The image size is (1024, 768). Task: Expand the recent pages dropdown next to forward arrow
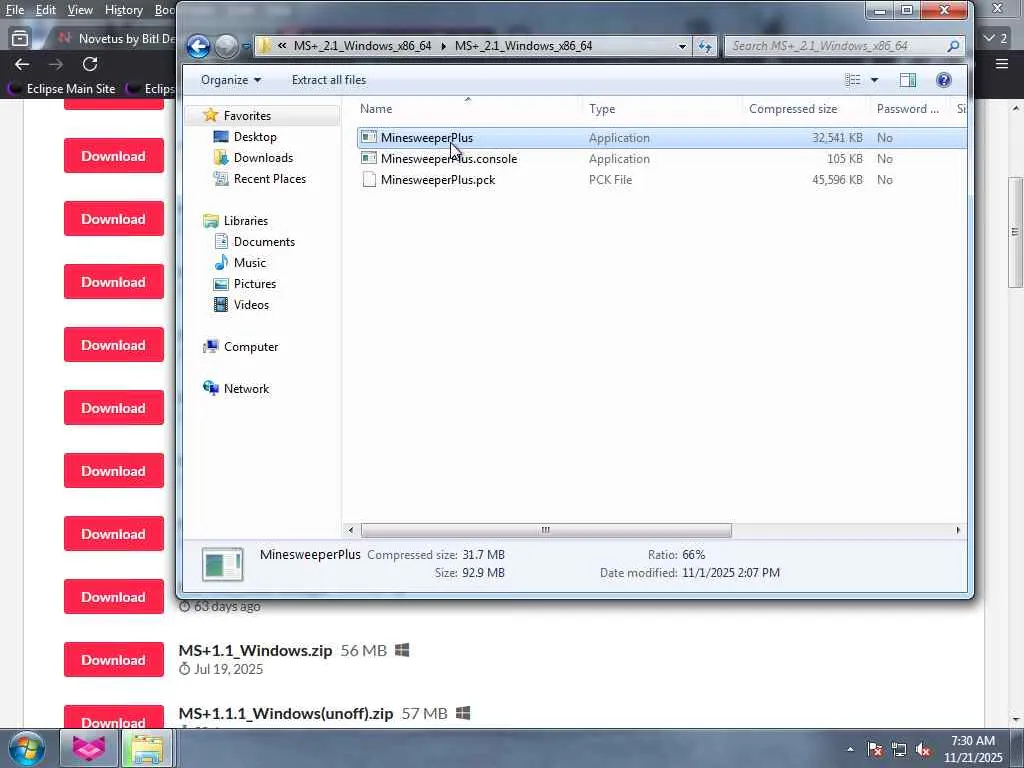click(x=246, y=46)
